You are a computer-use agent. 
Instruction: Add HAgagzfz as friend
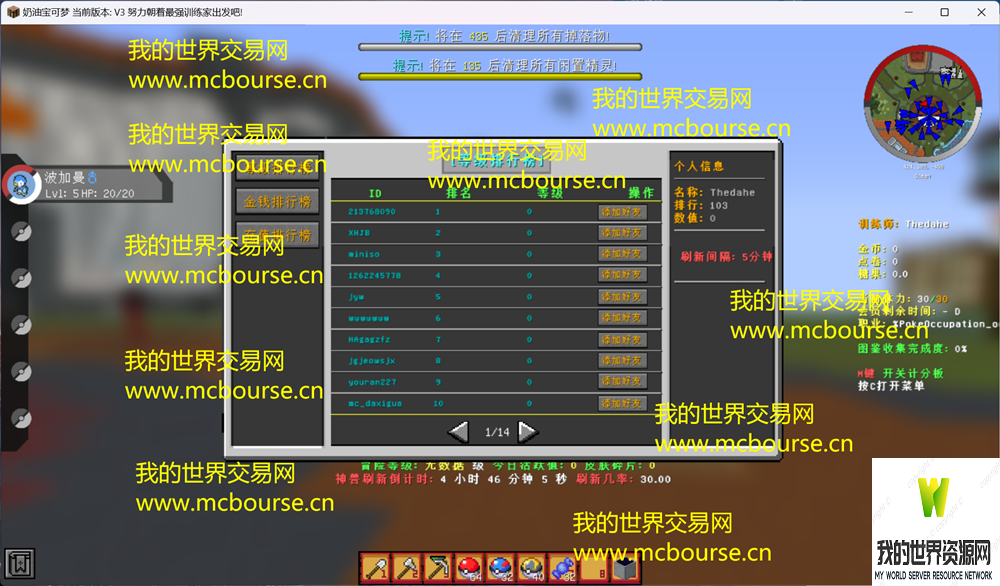[x=622, y=339]
